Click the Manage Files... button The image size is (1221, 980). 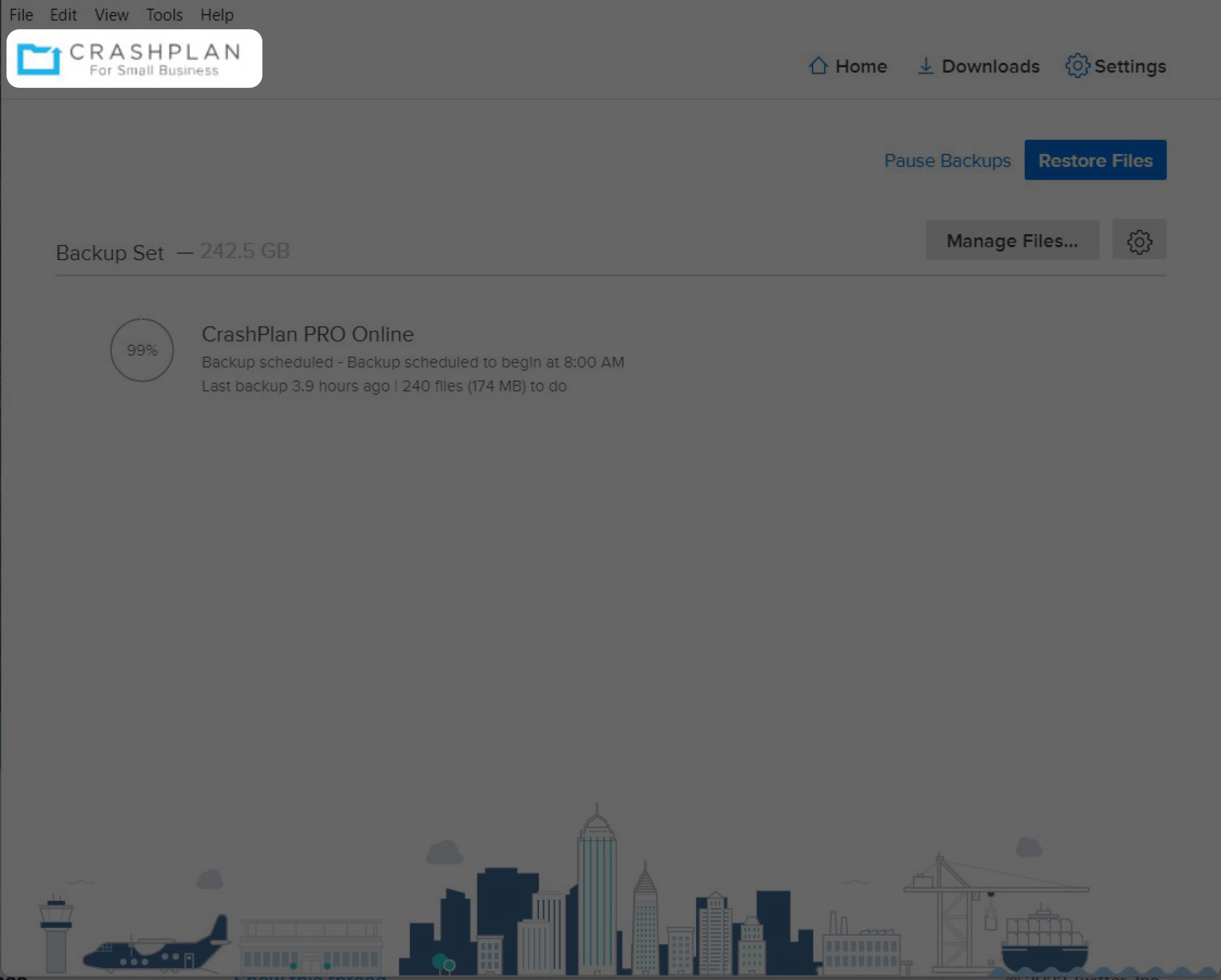pos(1013,241)
